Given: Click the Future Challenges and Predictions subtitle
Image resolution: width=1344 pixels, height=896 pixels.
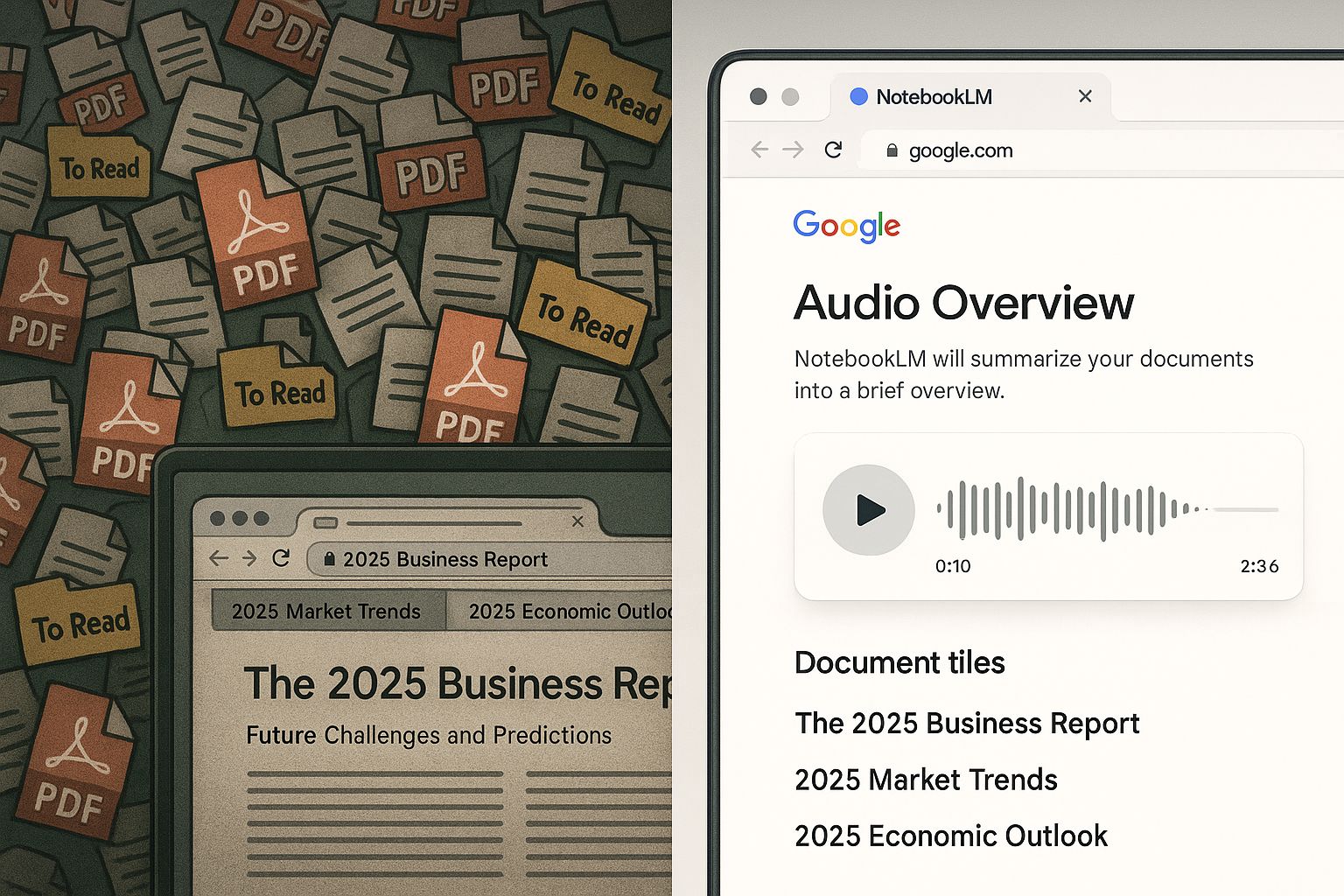Looking at the screenshot, I should [429, 735].
